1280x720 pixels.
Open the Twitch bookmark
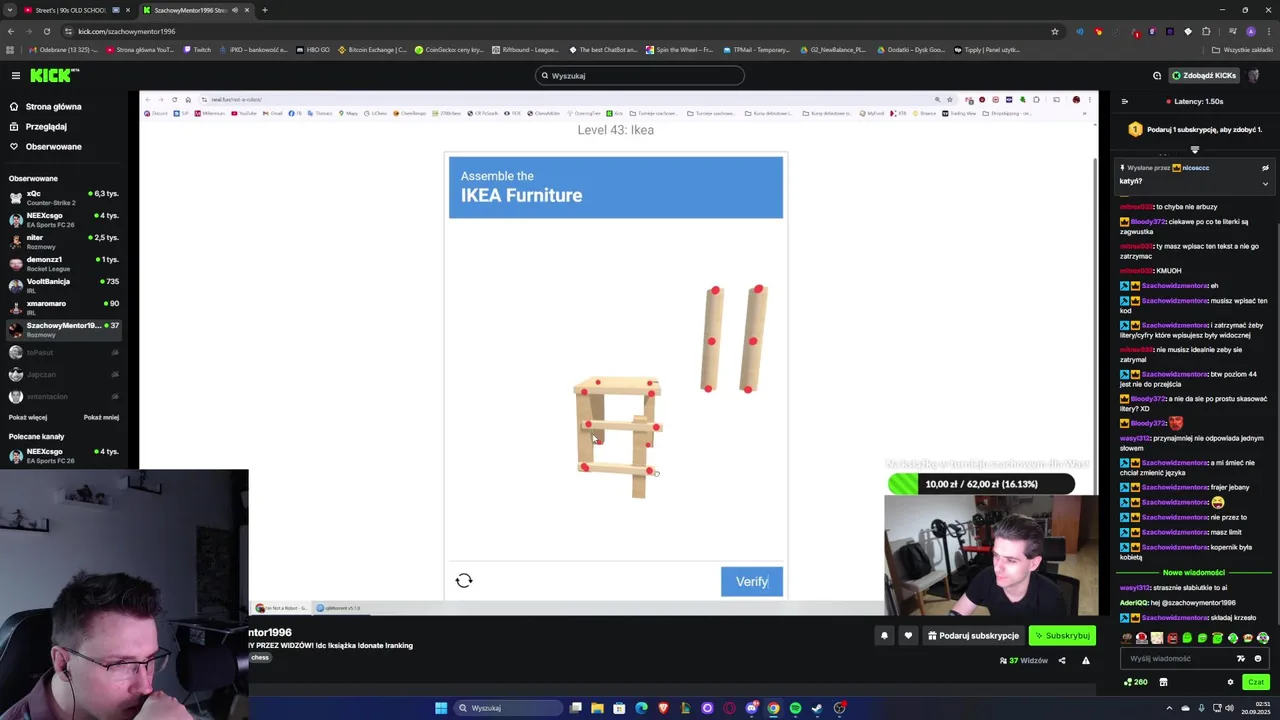[x=198, y=49]
